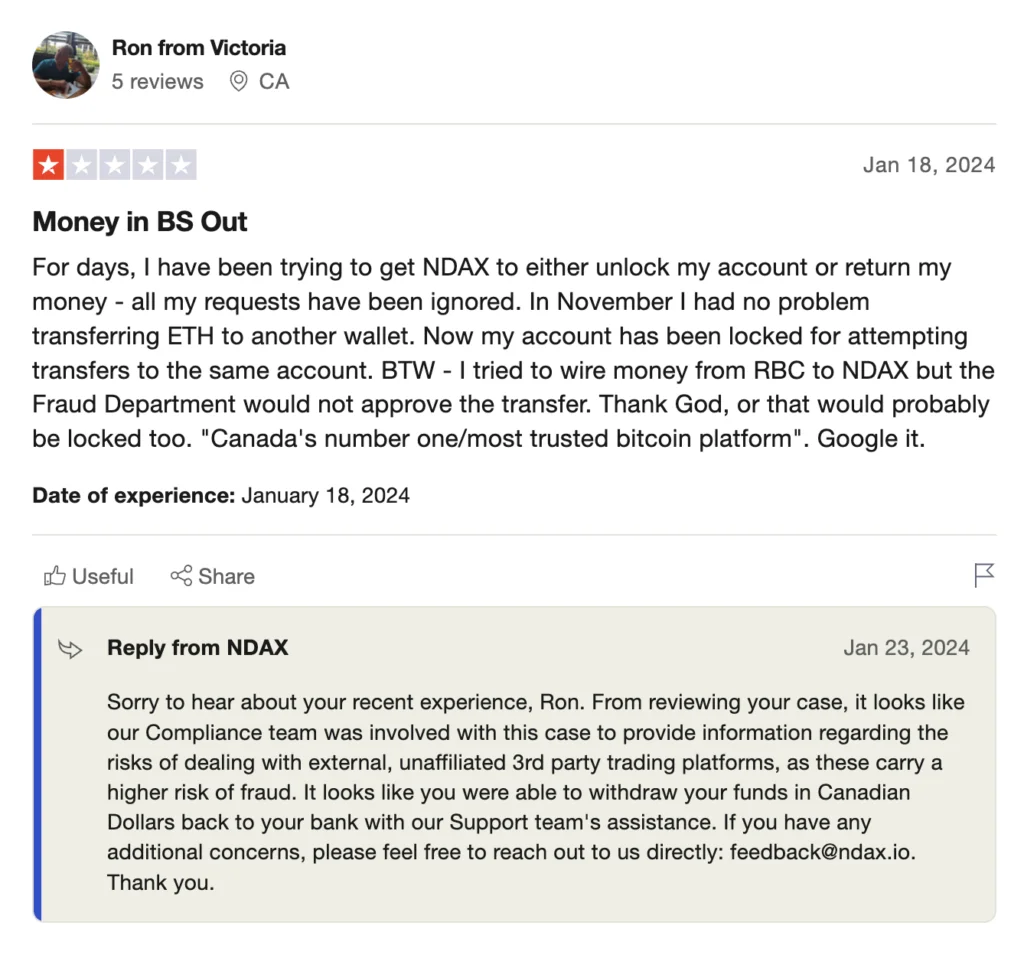Image resolution: width=1024 pixels, height=958 pixels.
Task: Click the thumbs-up Useful icon
Action: (x=54, y=576)
